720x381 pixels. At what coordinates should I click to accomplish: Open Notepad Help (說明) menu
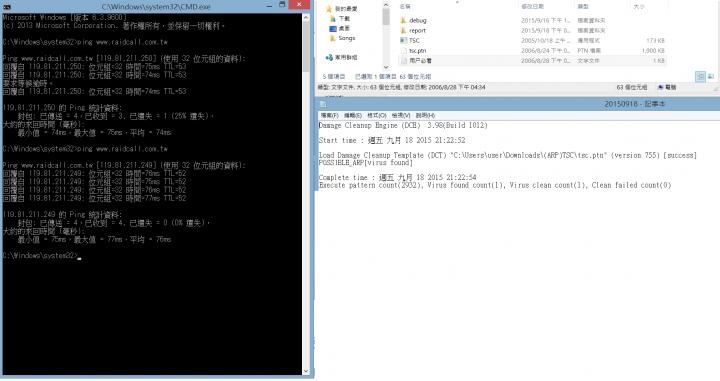425,115
